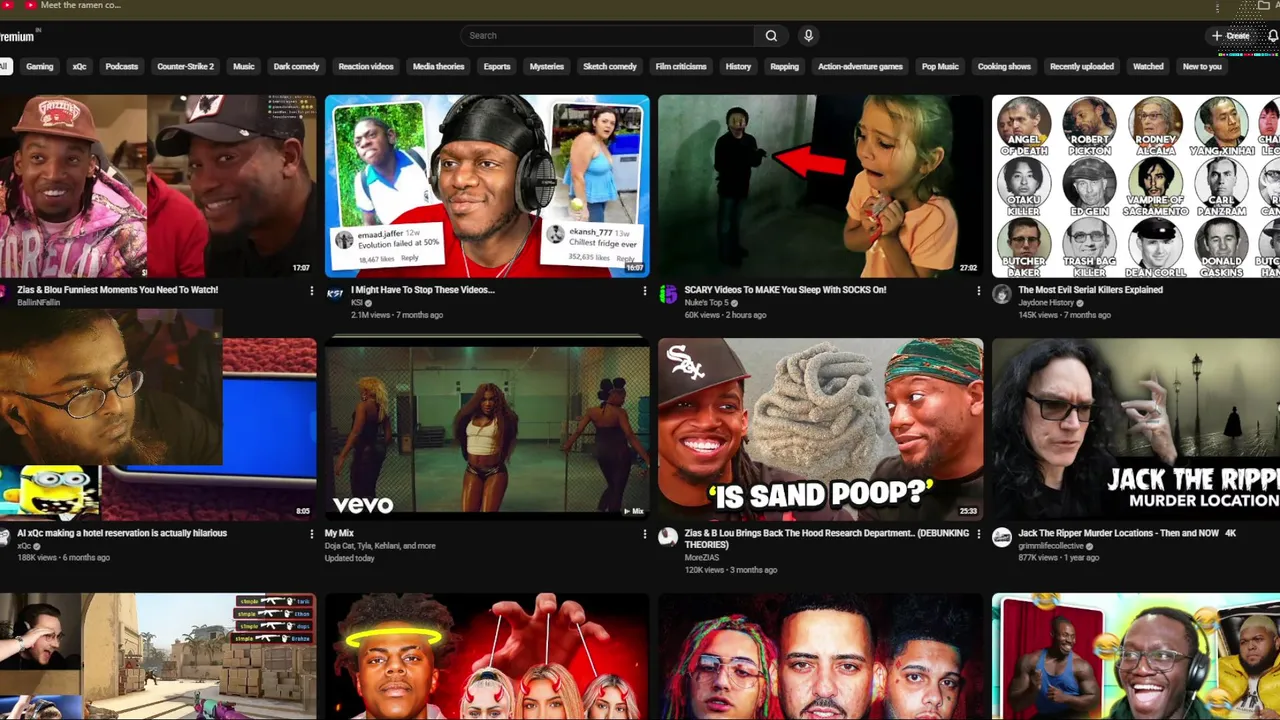The width and height of the screenshot is (1280, 720).
Task: Select the New to you chip
Action: (x=1202, y=67)
